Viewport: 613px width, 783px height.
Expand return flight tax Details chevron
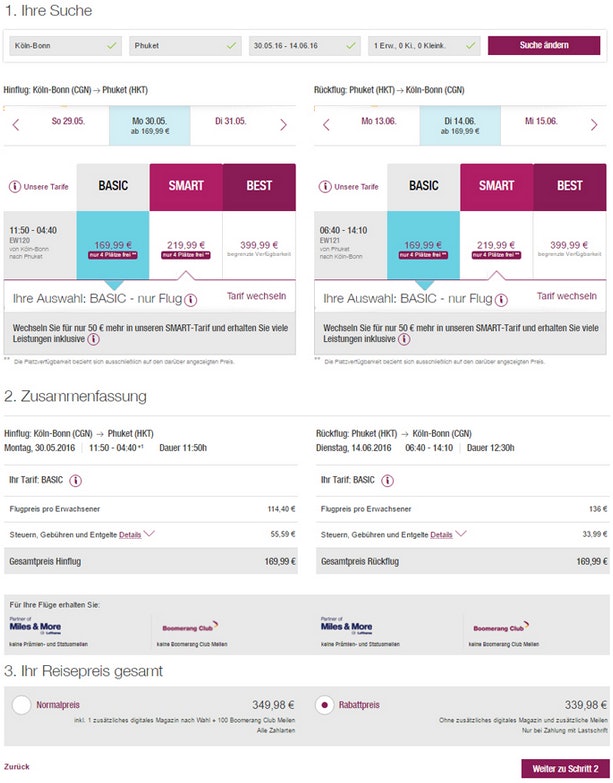pos(459,534)
